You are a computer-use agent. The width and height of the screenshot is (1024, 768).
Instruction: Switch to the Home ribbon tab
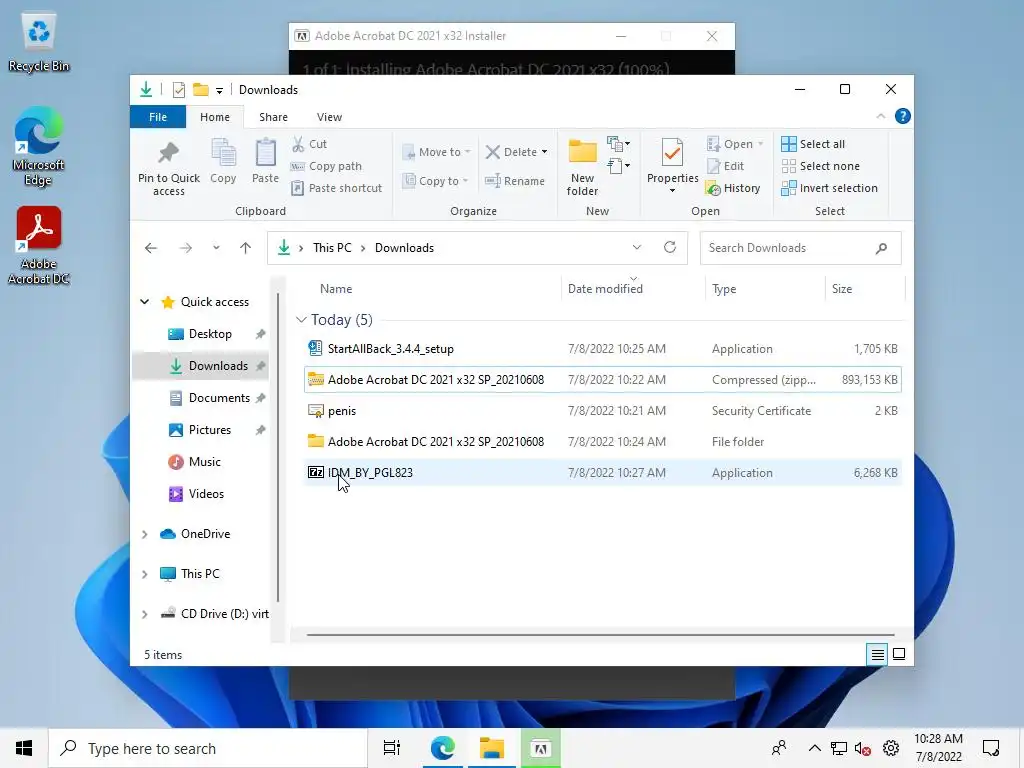(x=215, y=117)
